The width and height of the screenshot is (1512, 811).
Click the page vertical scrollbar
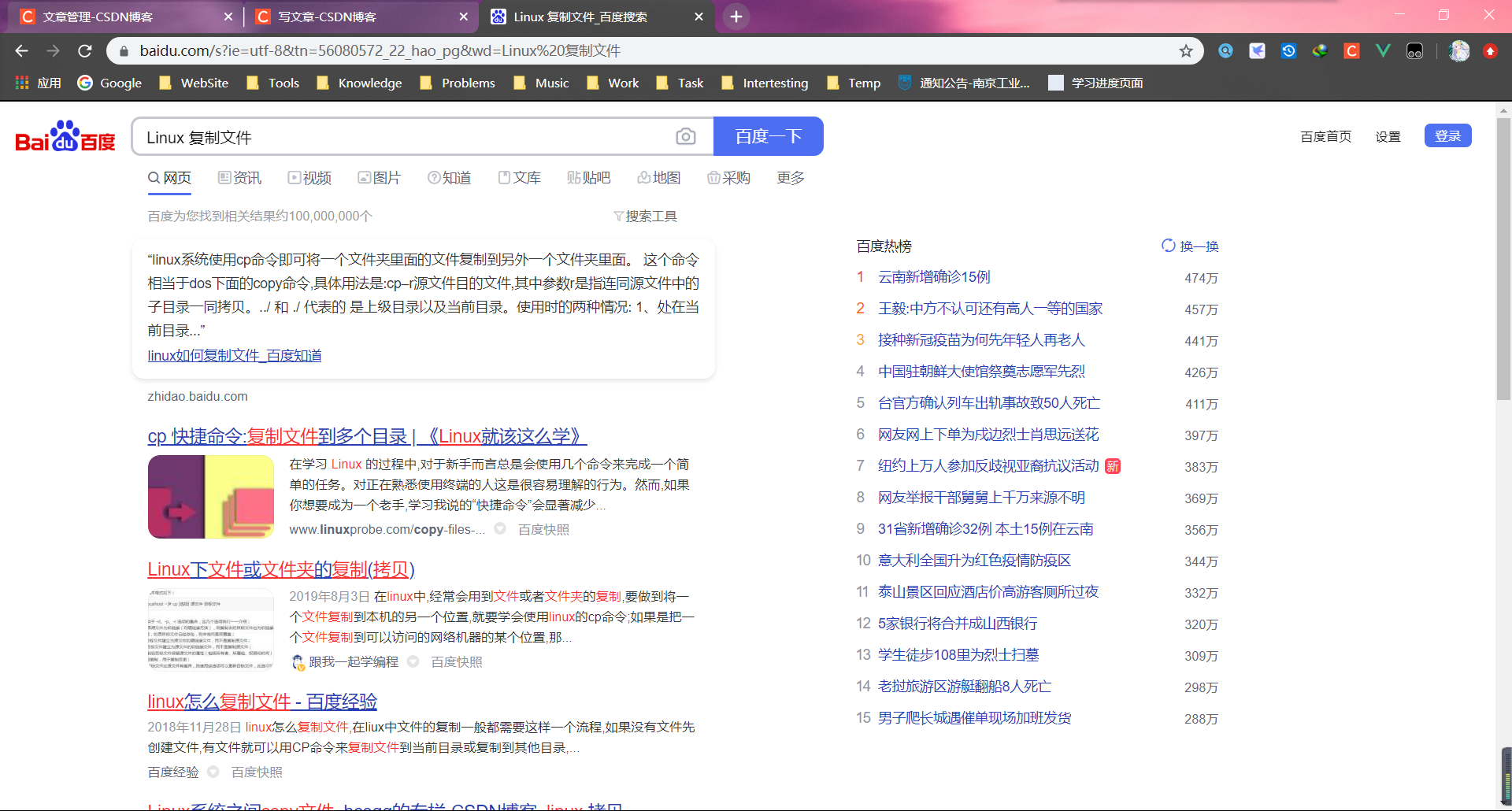[1503, 260]
